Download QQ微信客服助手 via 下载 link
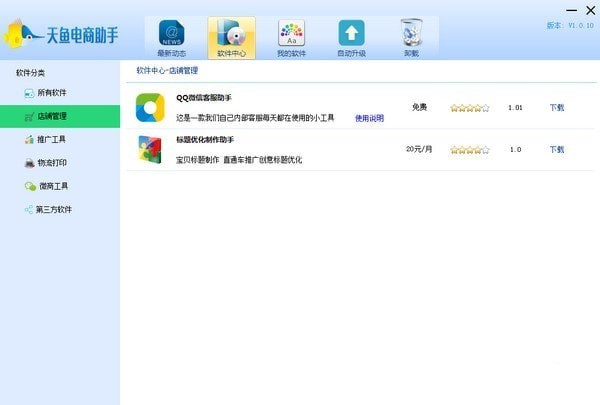Viewport: 600px width, 405px height. click(x=557, y=107)
